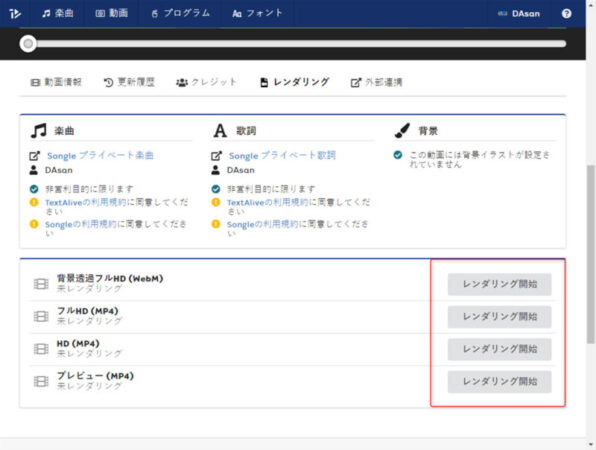Click the playback seek slider handle
The height and width of the screenshot is (450, 596).
28,44
